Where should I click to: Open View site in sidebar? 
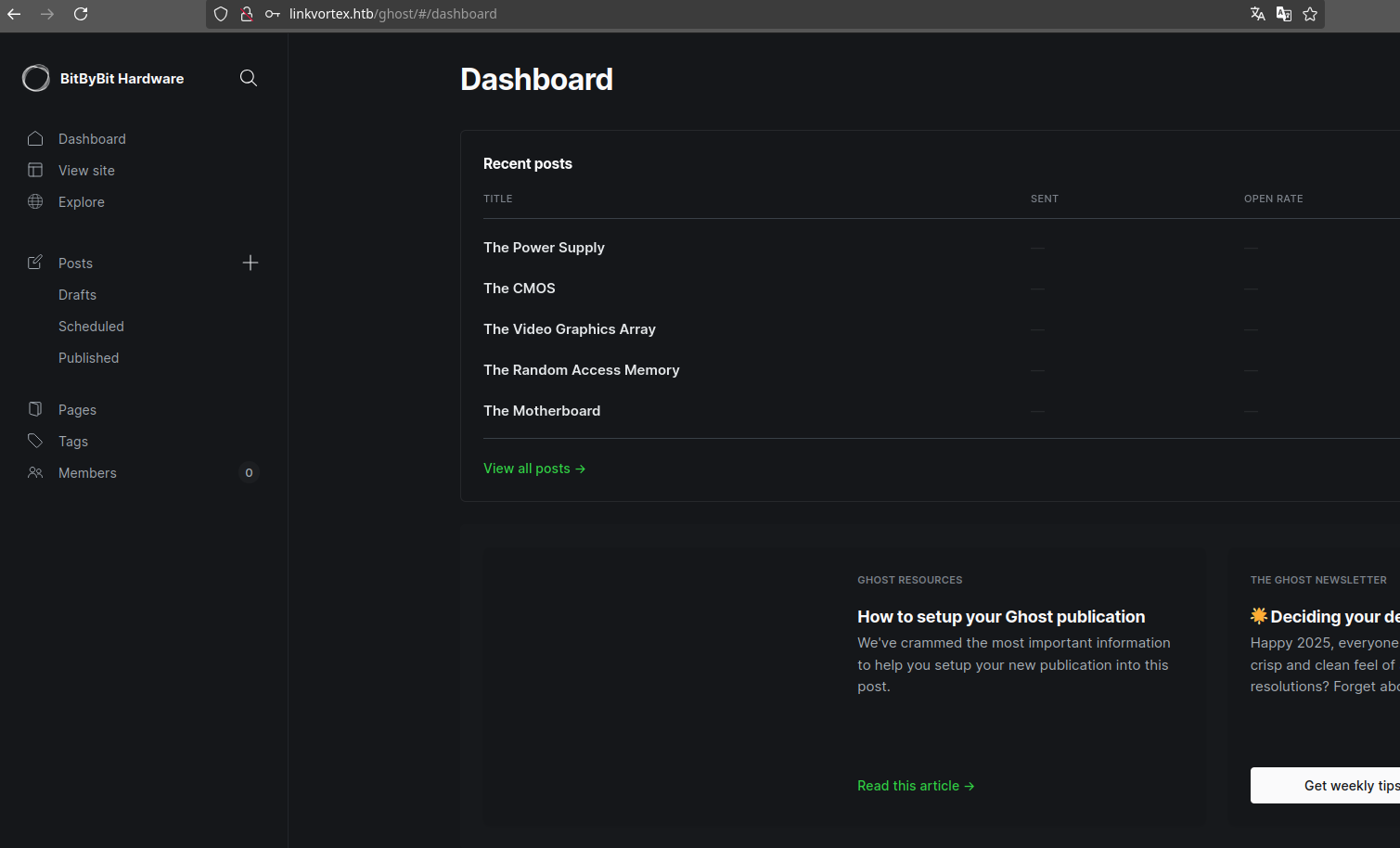86,171
